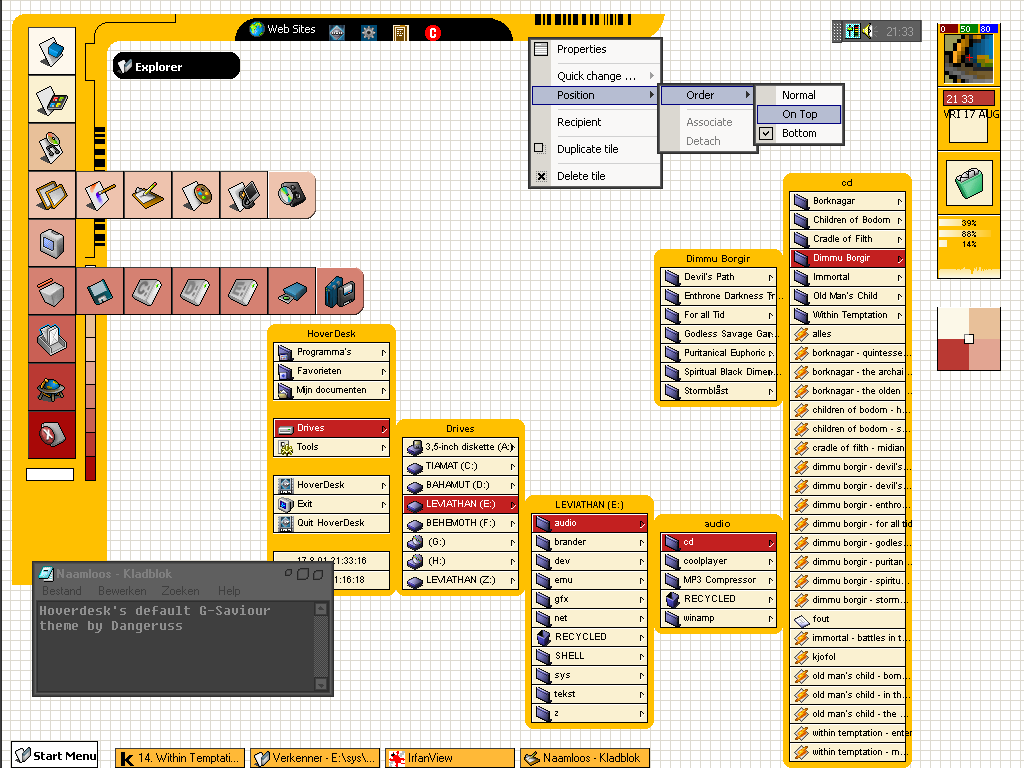Click the Explorer label icon

tap(125, 65)
